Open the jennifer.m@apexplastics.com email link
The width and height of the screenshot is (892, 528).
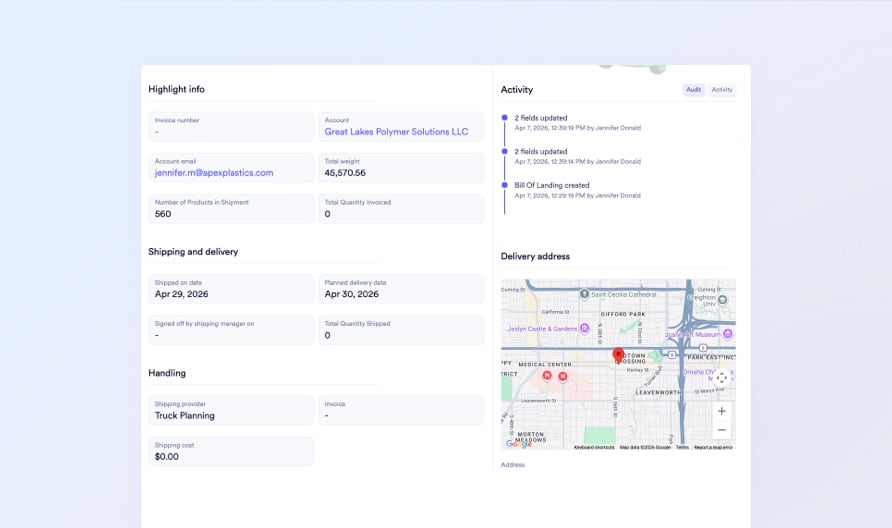tap(214, 172)
